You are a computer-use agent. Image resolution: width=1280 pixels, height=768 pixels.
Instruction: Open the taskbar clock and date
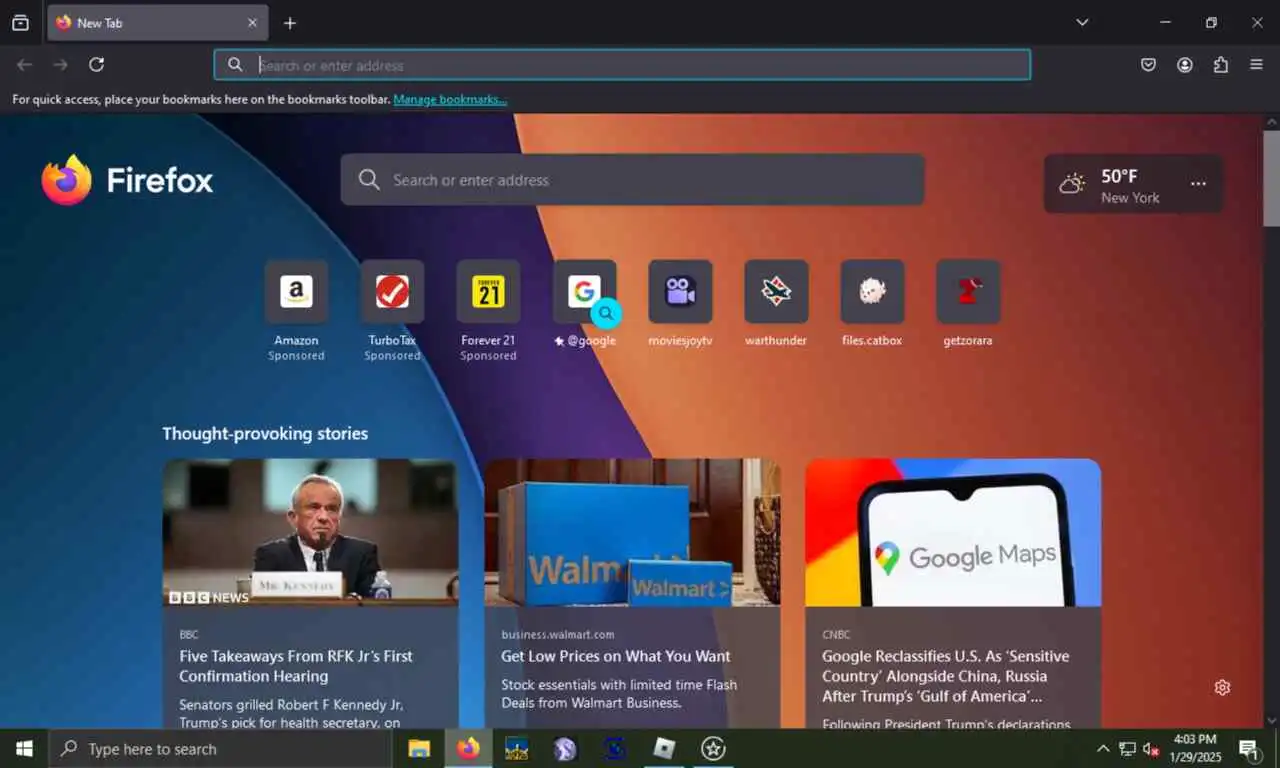click(x=1195, y=748)
